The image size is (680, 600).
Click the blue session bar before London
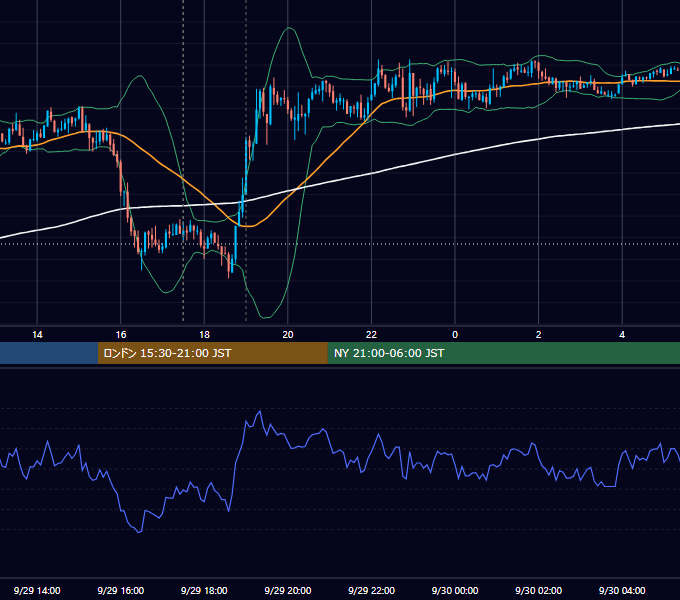click(49, 353)
